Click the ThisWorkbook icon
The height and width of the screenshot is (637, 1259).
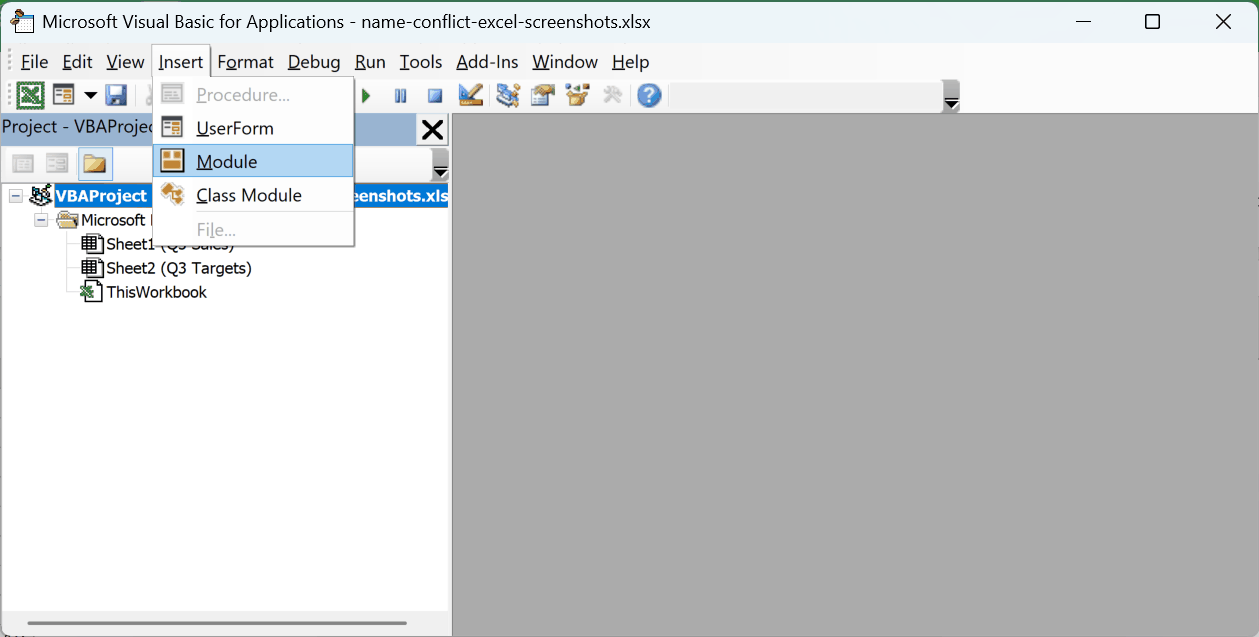click(92, 292)
